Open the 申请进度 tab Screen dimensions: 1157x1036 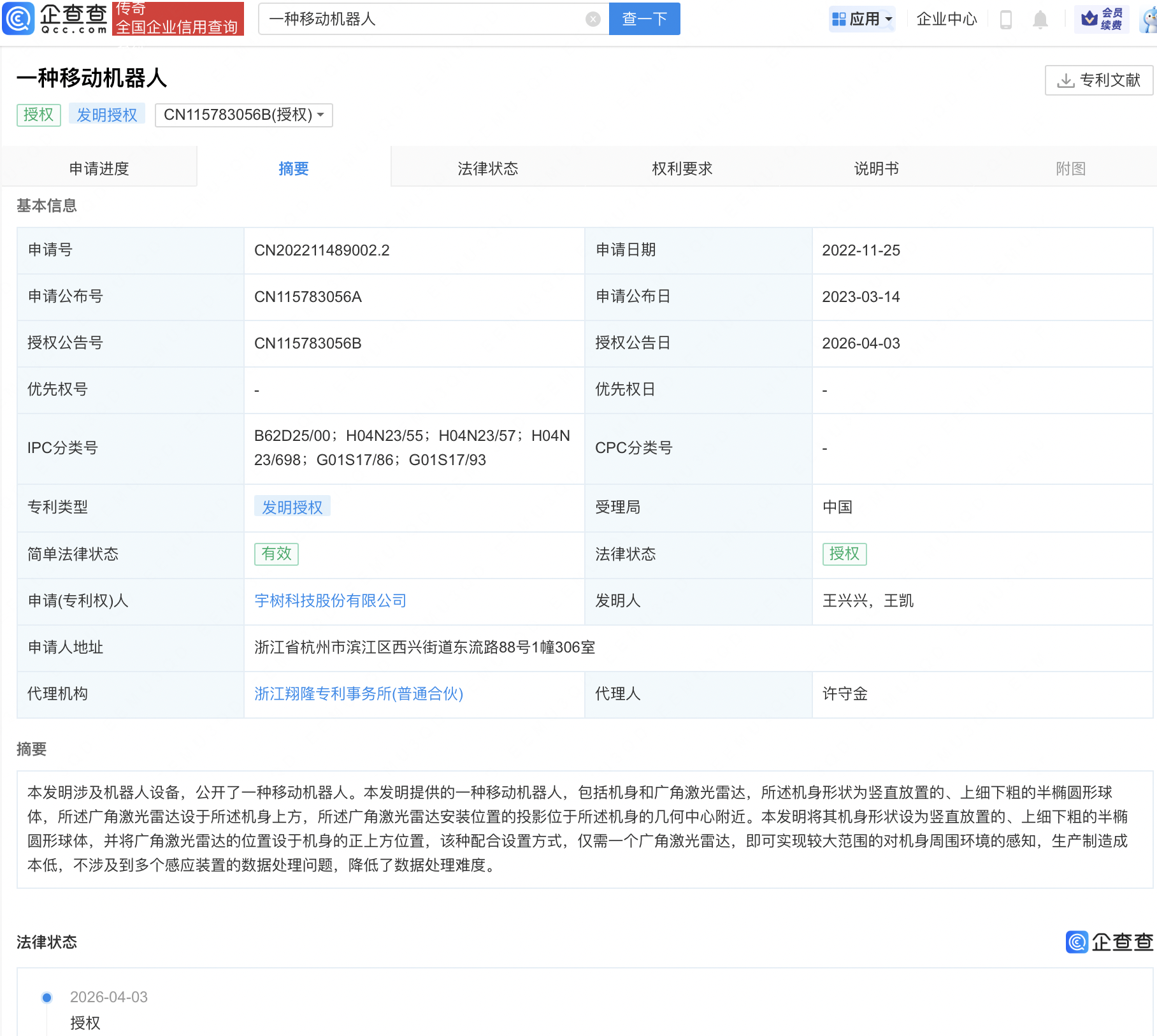point(100,168)
